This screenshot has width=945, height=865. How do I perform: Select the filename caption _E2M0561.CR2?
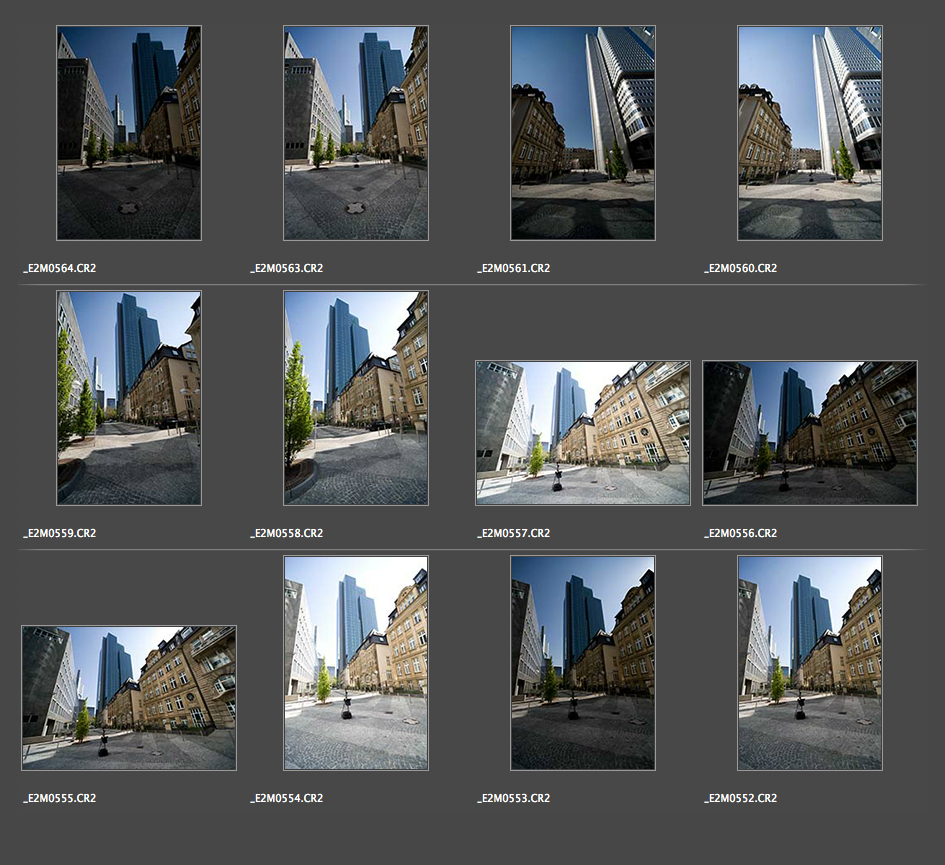[x=514, y=268]
